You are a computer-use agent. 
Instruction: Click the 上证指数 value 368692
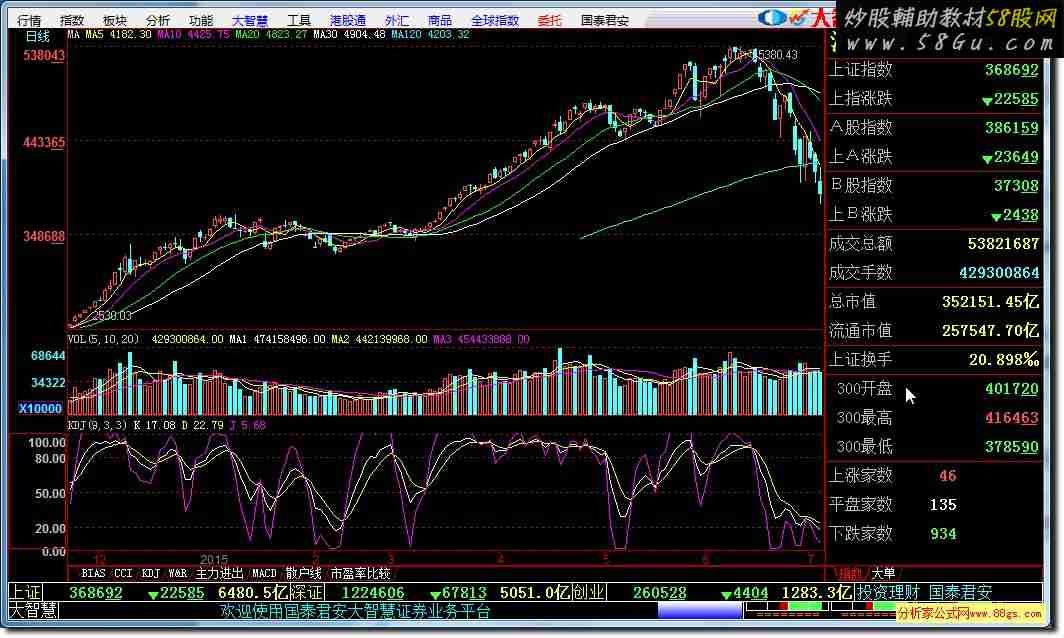coord(1011,70)
